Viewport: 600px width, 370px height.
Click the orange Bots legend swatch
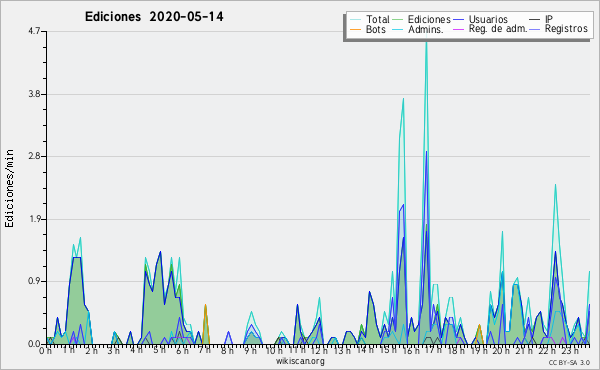point(355,29)
